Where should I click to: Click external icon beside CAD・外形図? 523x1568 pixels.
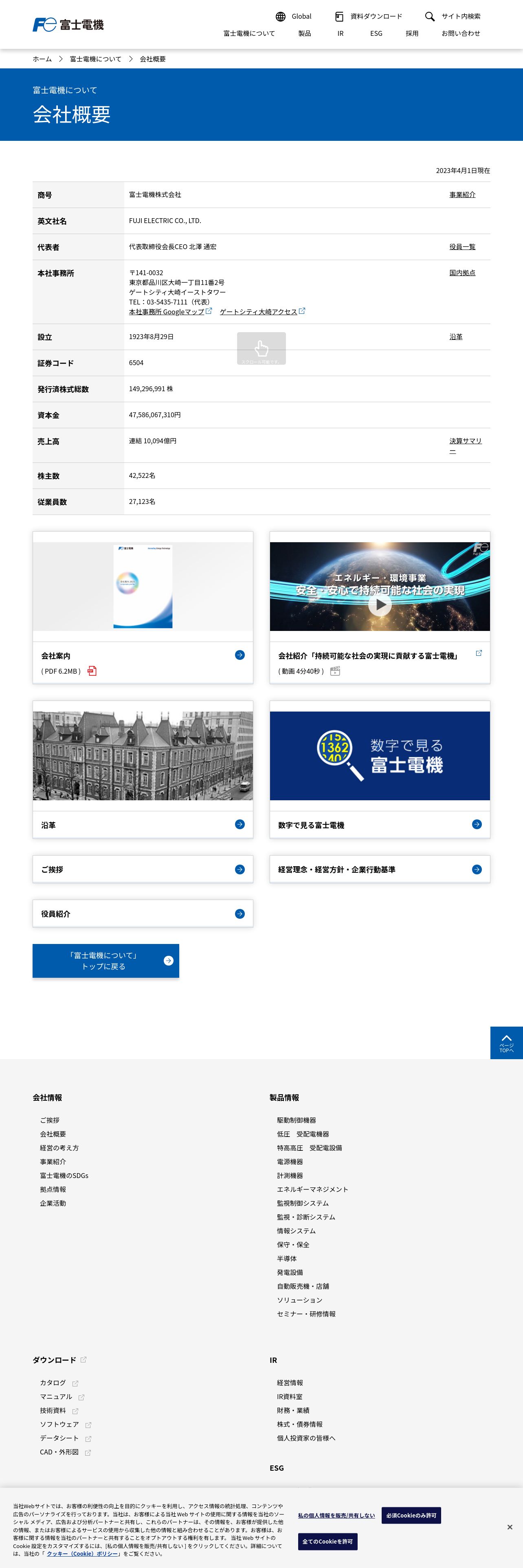tap(88, 1452)
